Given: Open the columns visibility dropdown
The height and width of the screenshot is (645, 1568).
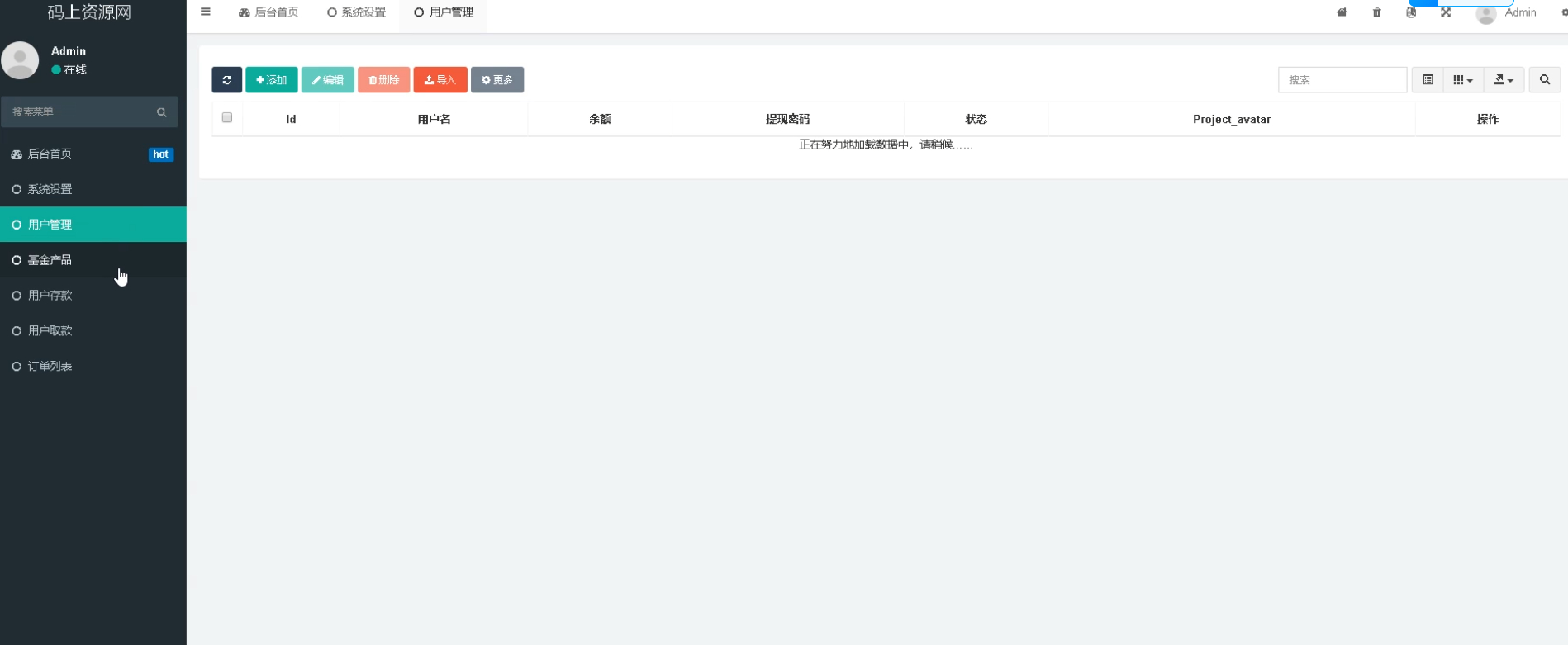Looking at the screenshot, I should click(1462, 80).
